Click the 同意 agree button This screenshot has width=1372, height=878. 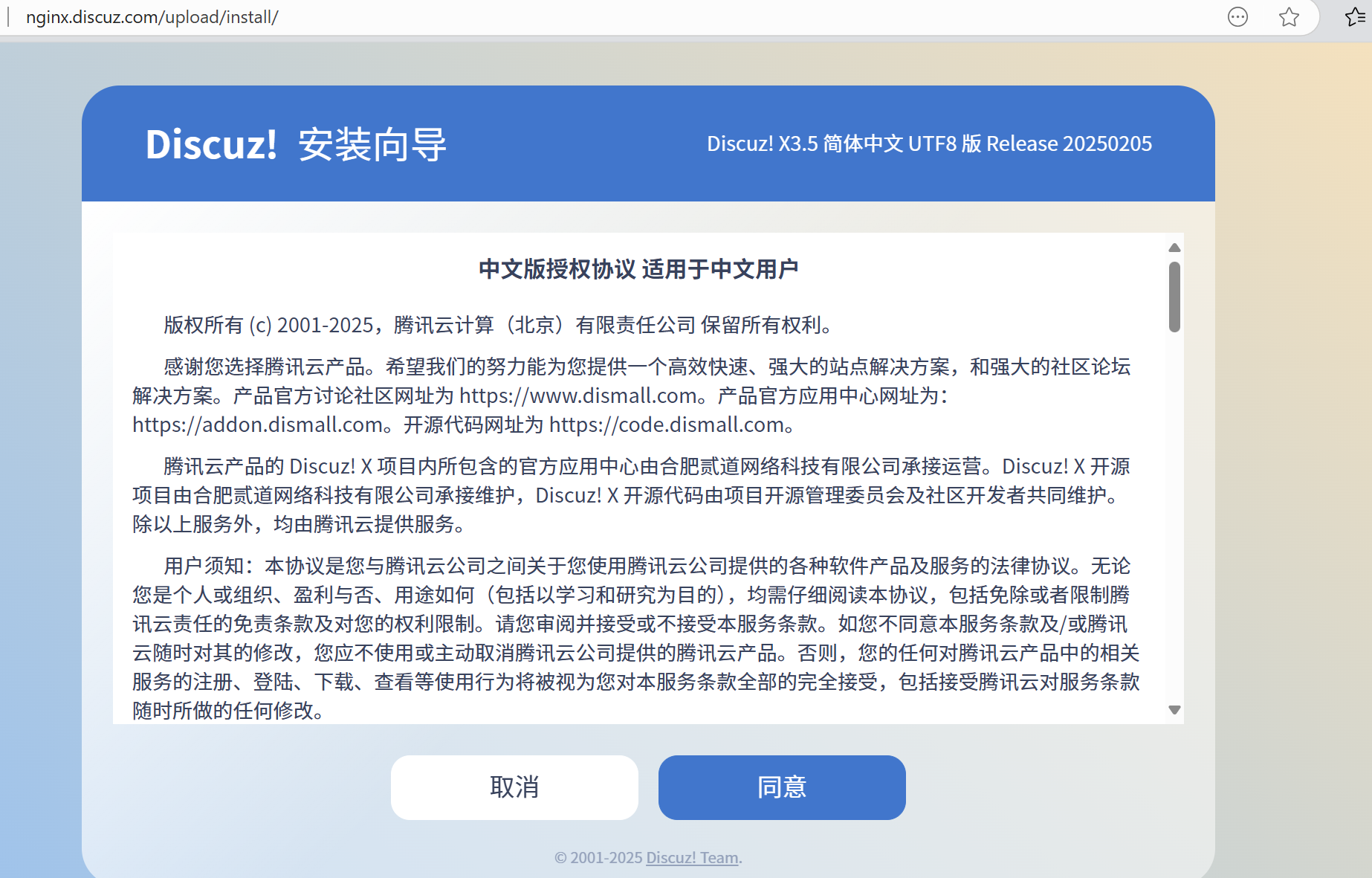[x=782, y=787]
